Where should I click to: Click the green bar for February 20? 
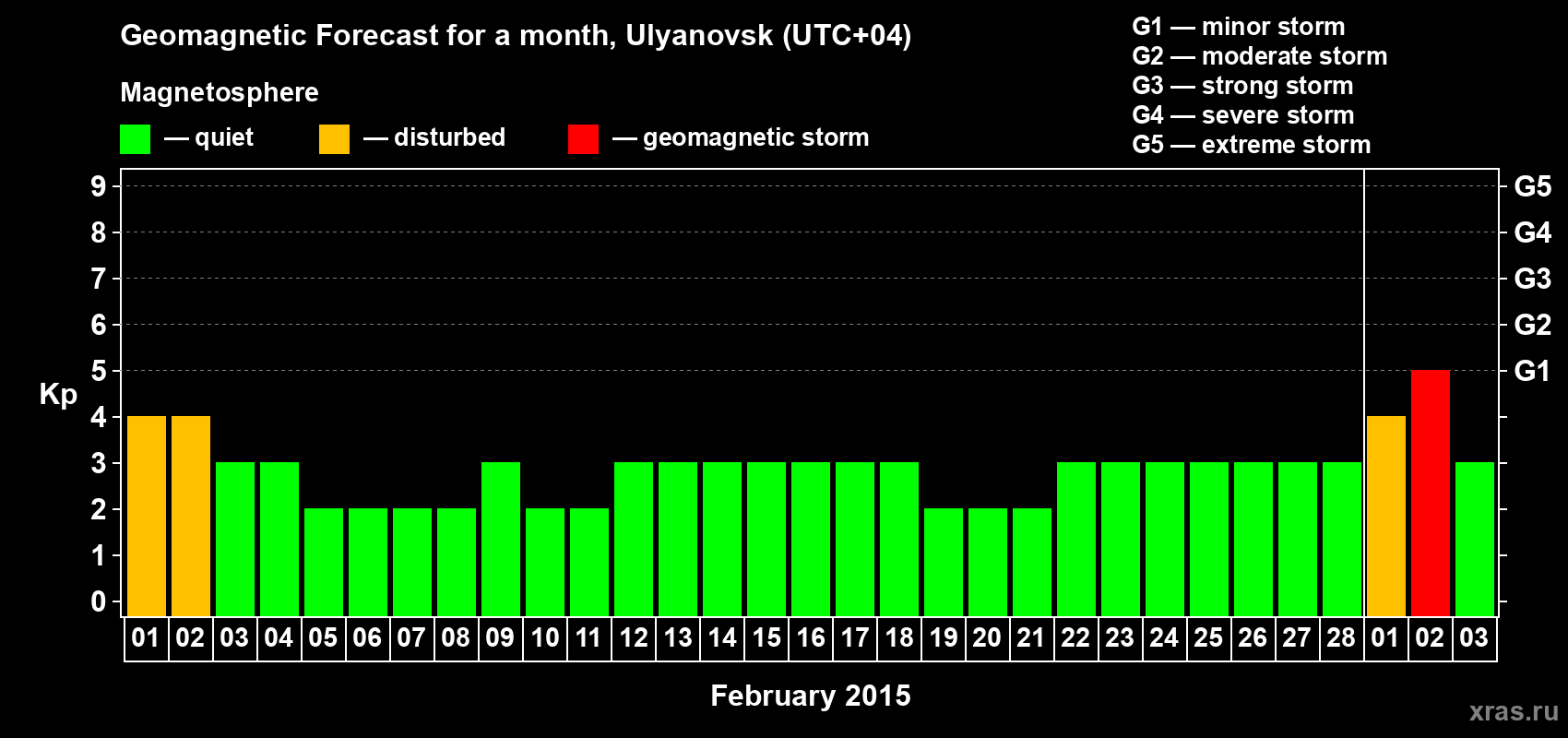(988, 563)
